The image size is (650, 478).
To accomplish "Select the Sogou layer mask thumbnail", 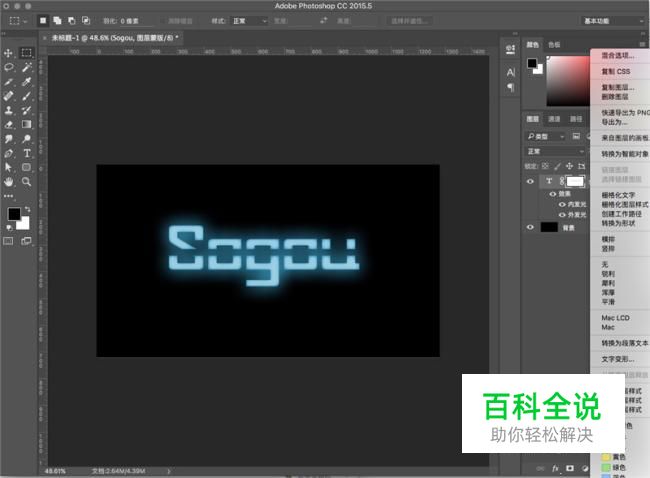I will [x=575, y=181].
